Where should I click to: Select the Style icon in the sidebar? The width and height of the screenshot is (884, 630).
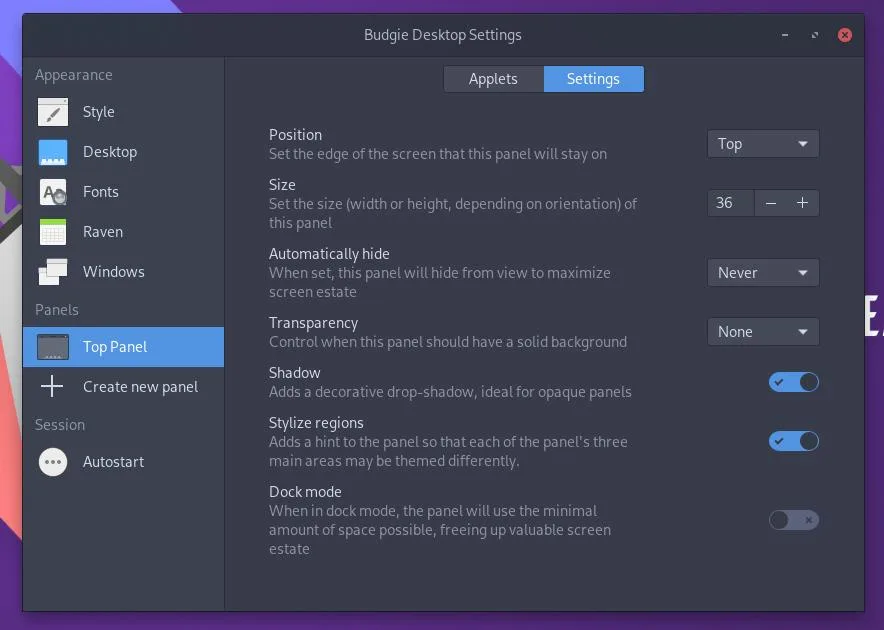click(53, 112)
